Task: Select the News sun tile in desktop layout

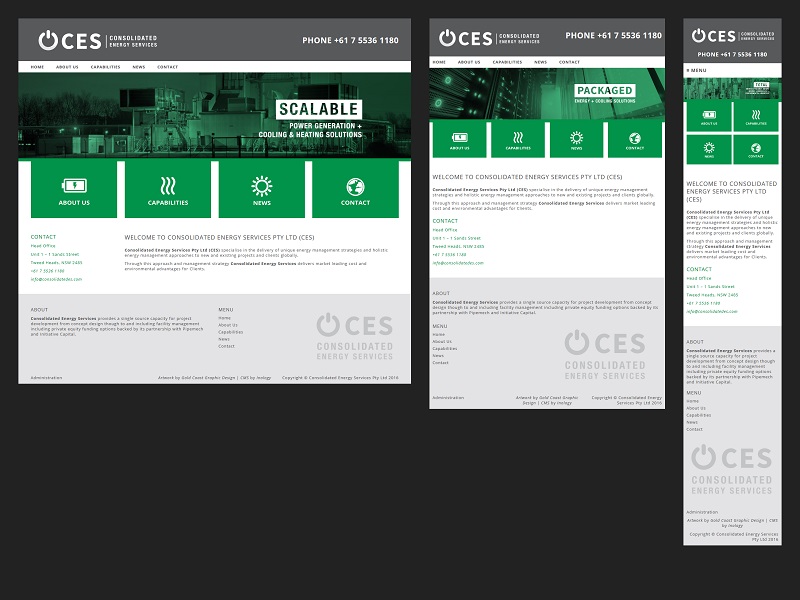Action: [261, 190]
